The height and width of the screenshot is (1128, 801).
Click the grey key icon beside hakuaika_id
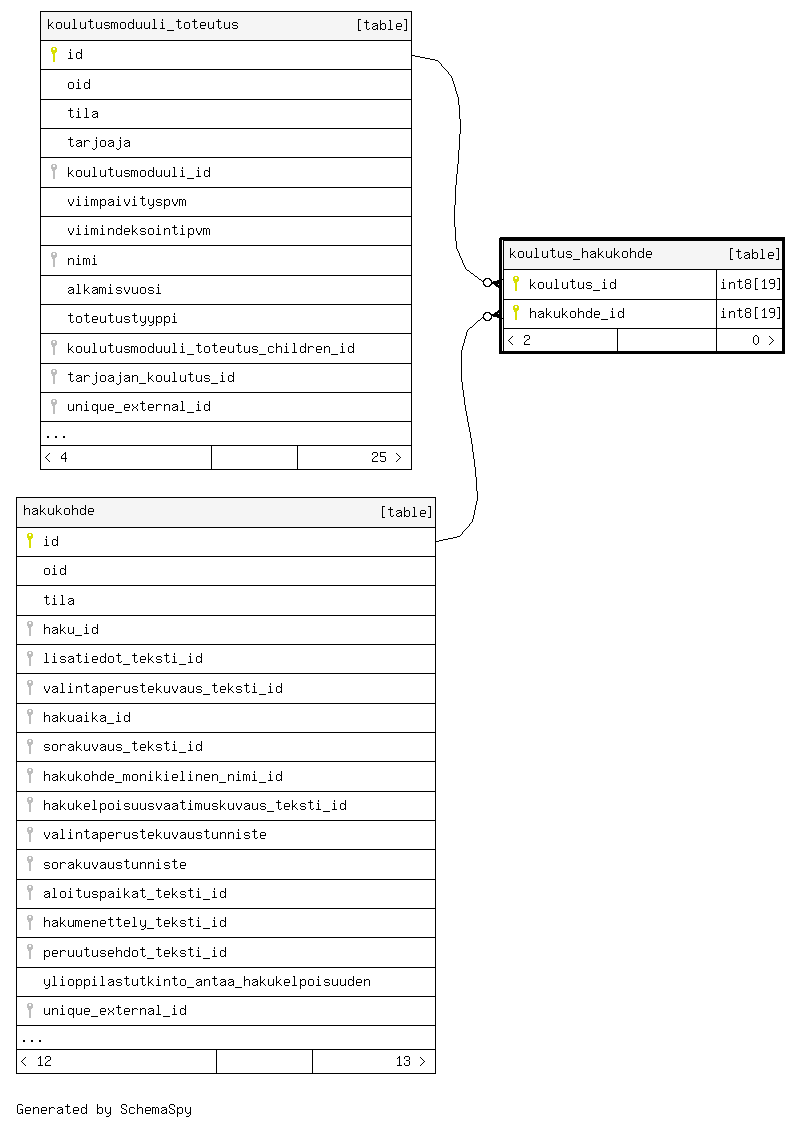pyautogui.click(x=30, y=717)
